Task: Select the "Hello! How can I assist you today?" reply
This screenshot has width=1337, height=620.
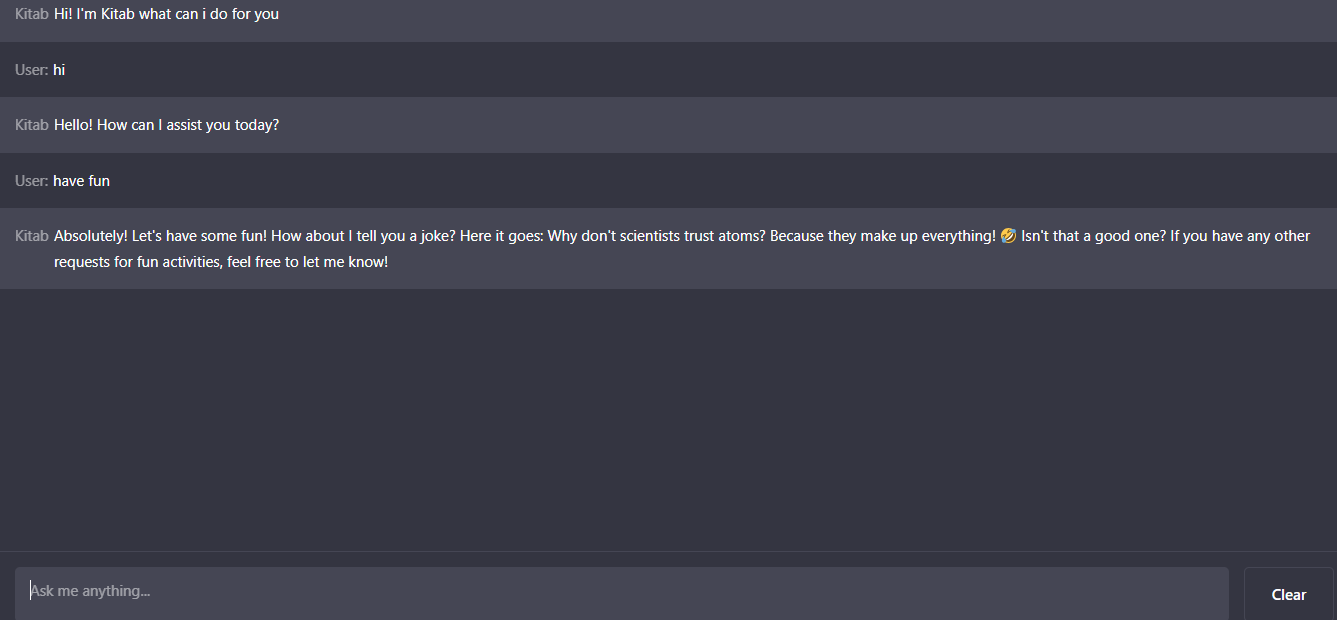Action: pyautogui.click(x=166, y=126)
